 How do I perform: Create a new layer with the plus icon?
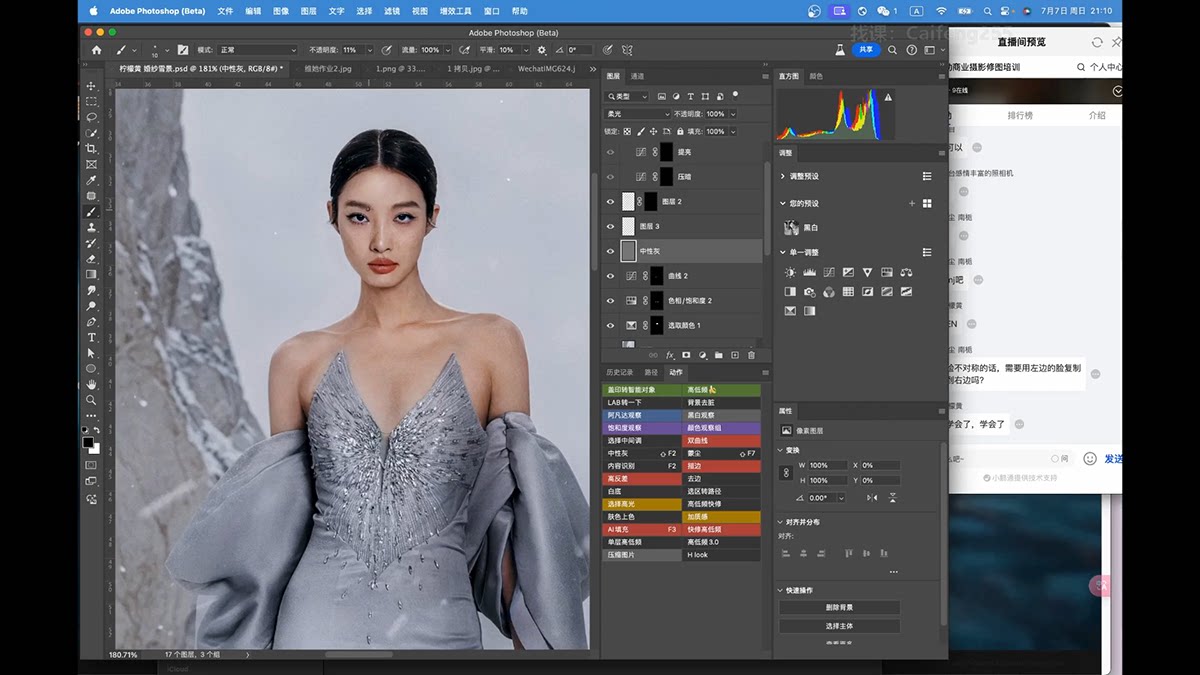point(735,355)
